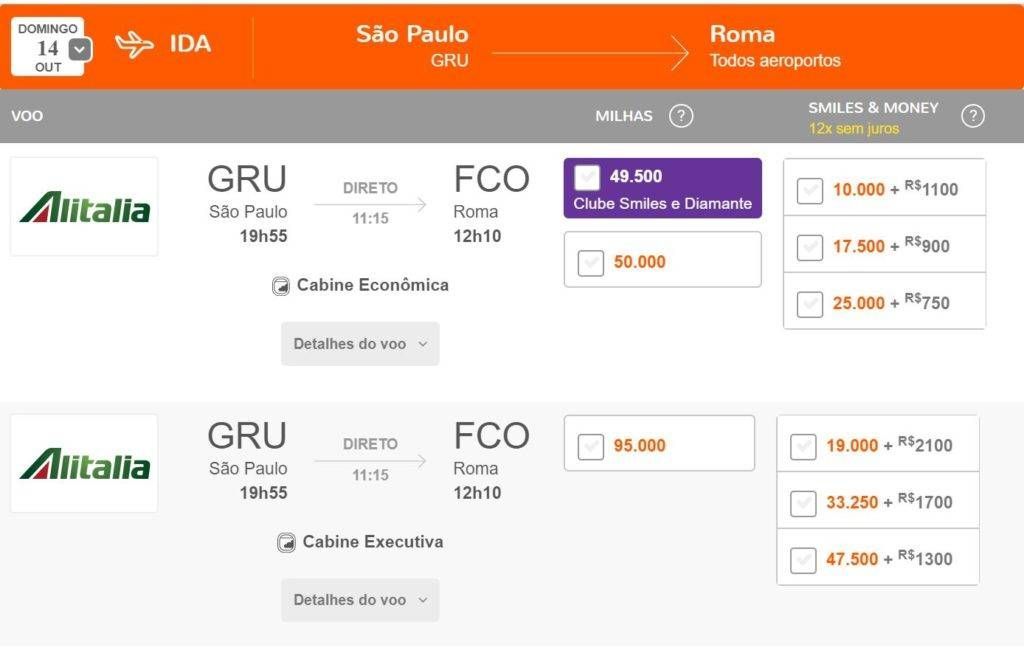This screenshot has width=1024, height=653.
Task: Click the Clube Smiles e Diamante label
Action: tap(663, 204)
